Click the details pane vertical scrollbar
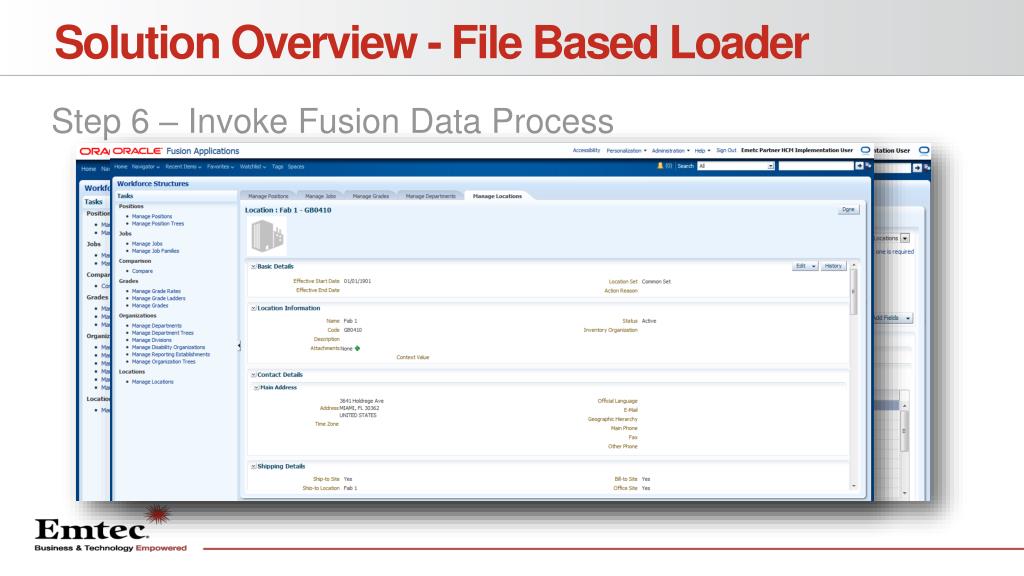The width and height of the screenshot is (1024, 576). [x=854, y=292]
